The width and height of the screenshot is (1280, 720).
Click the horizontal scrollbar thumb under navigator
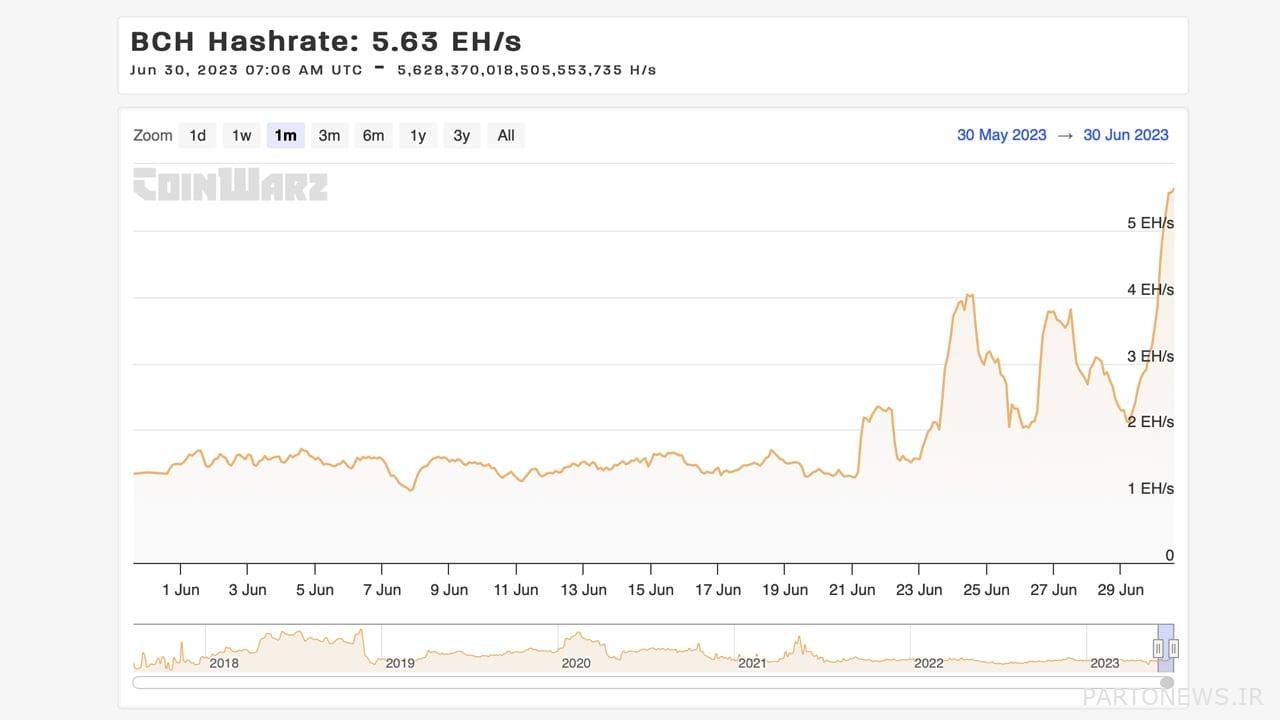pyautogui.click(x=1166, y=683)
